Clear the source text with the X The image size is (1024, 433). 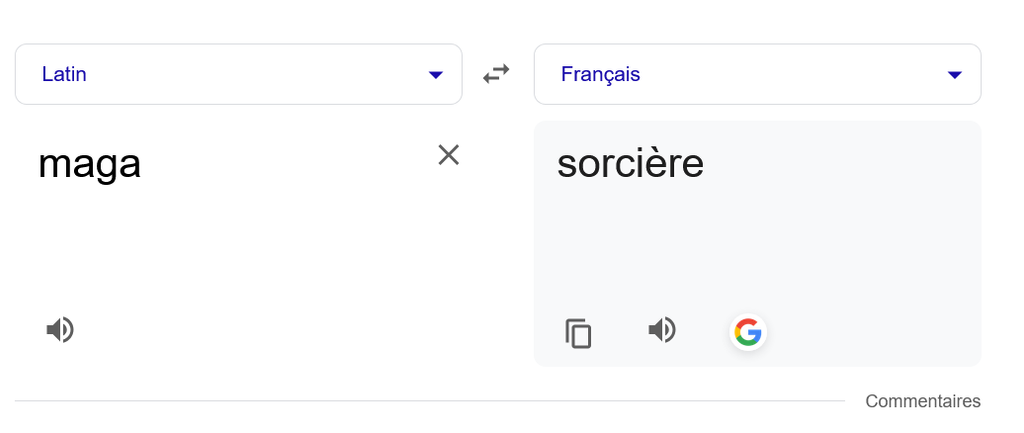[449, 155]
